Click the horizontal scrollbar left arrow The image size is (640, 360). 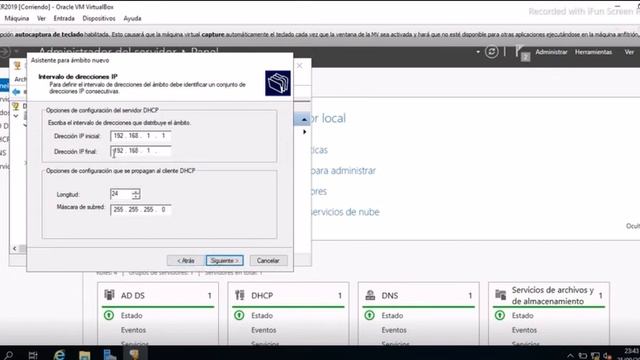[15, 248]
